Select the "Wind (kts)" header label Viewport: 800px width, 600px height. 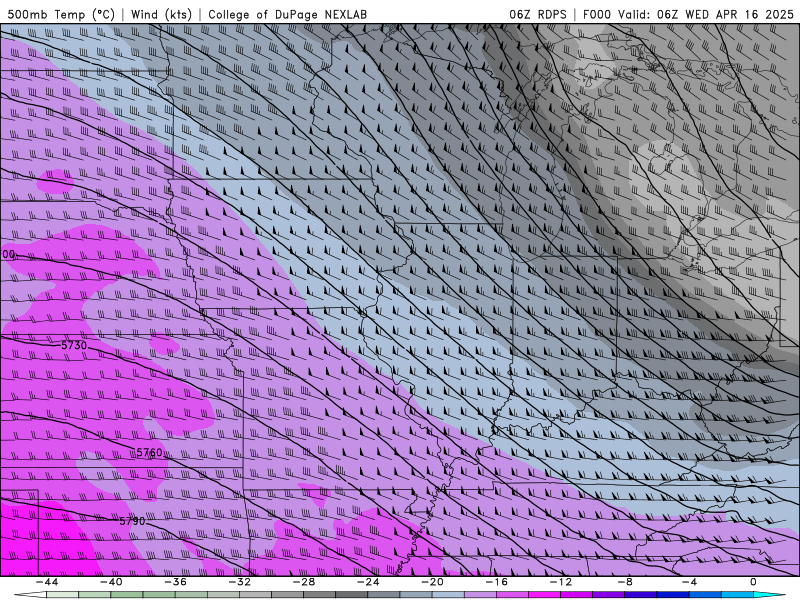tap(161, 14)
